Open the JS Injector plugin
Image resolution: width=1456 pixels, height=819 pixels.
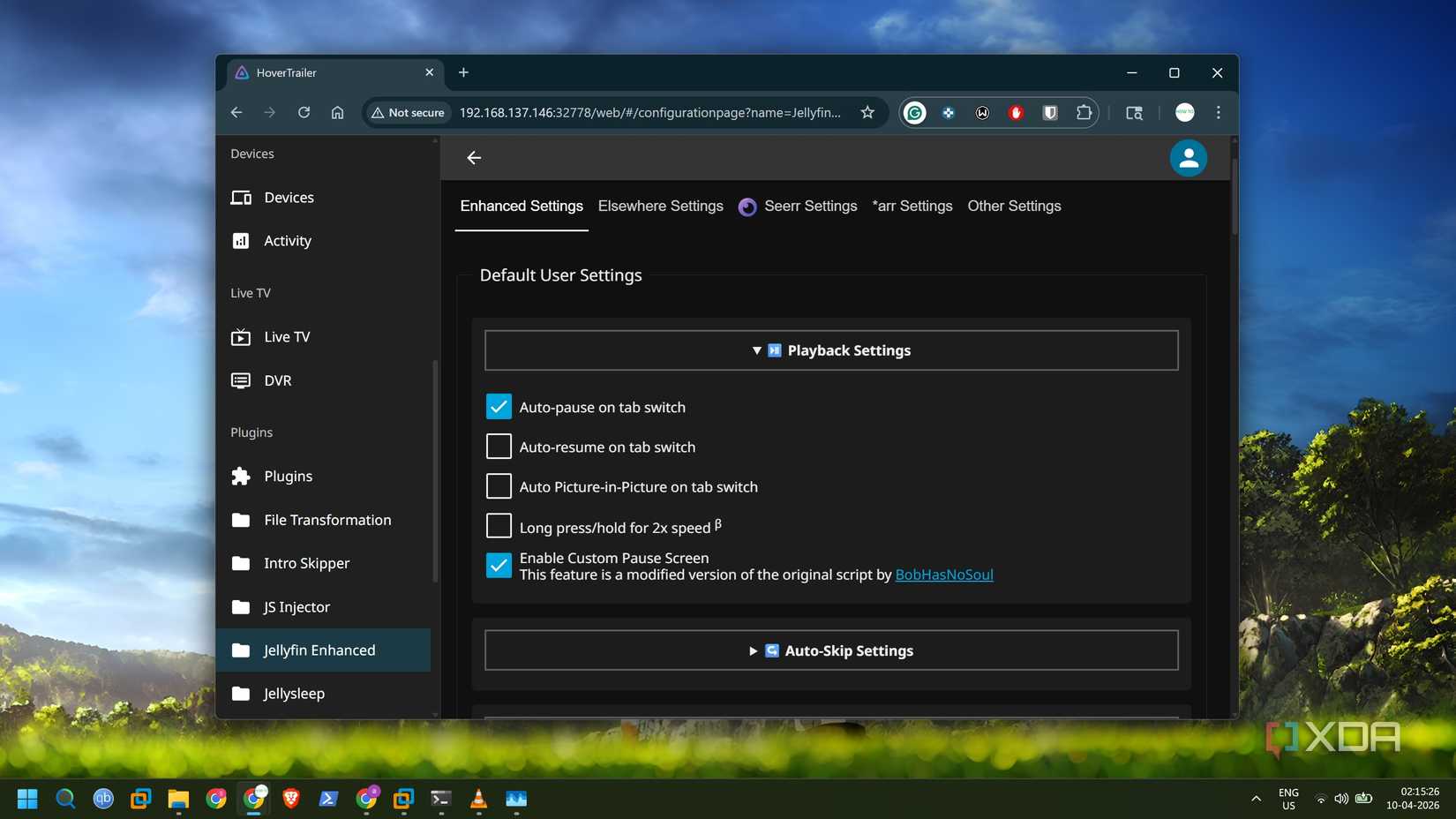click(x=323, y=607)
